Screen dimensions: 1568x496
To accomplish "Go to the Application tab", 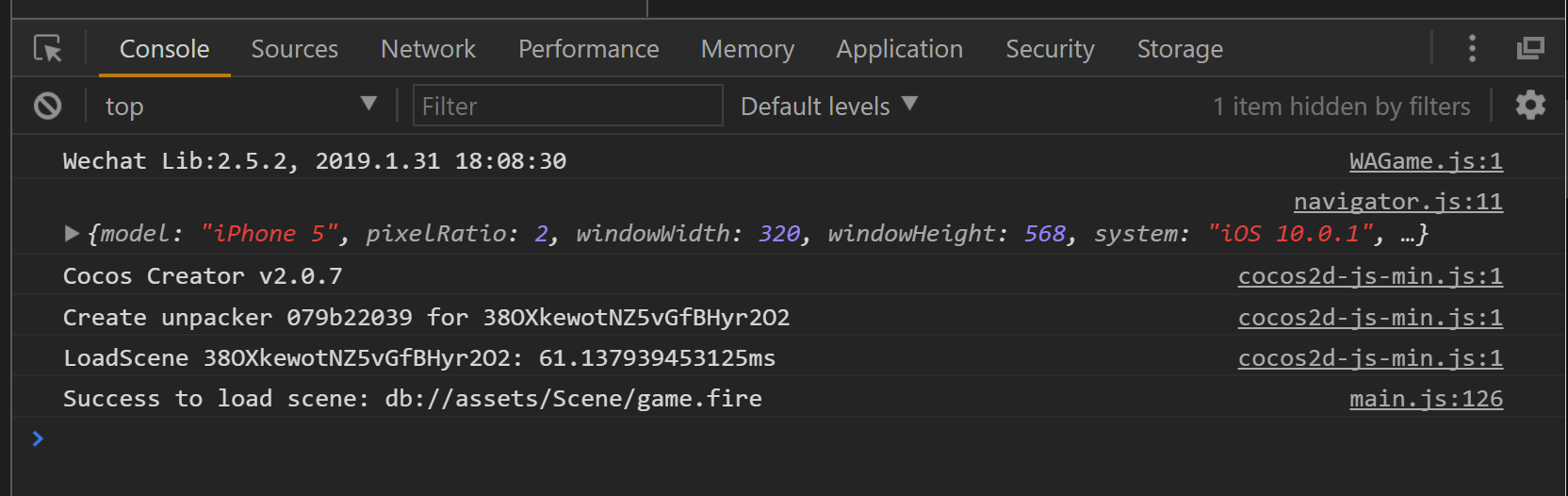I will (x=899, y=49).
